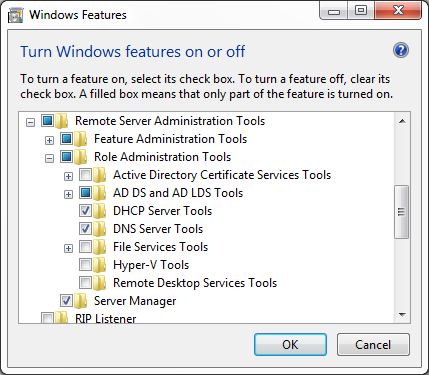Click OK to apply feature changes
The width and height of the screenshot is (429, 375).
[x=290, y=345]
